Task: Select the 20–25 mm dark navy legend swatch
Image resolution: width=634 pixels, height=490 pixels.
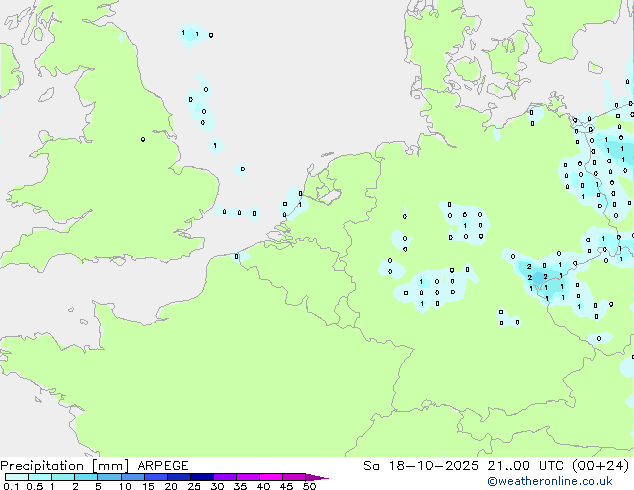Action: (183, 478)
